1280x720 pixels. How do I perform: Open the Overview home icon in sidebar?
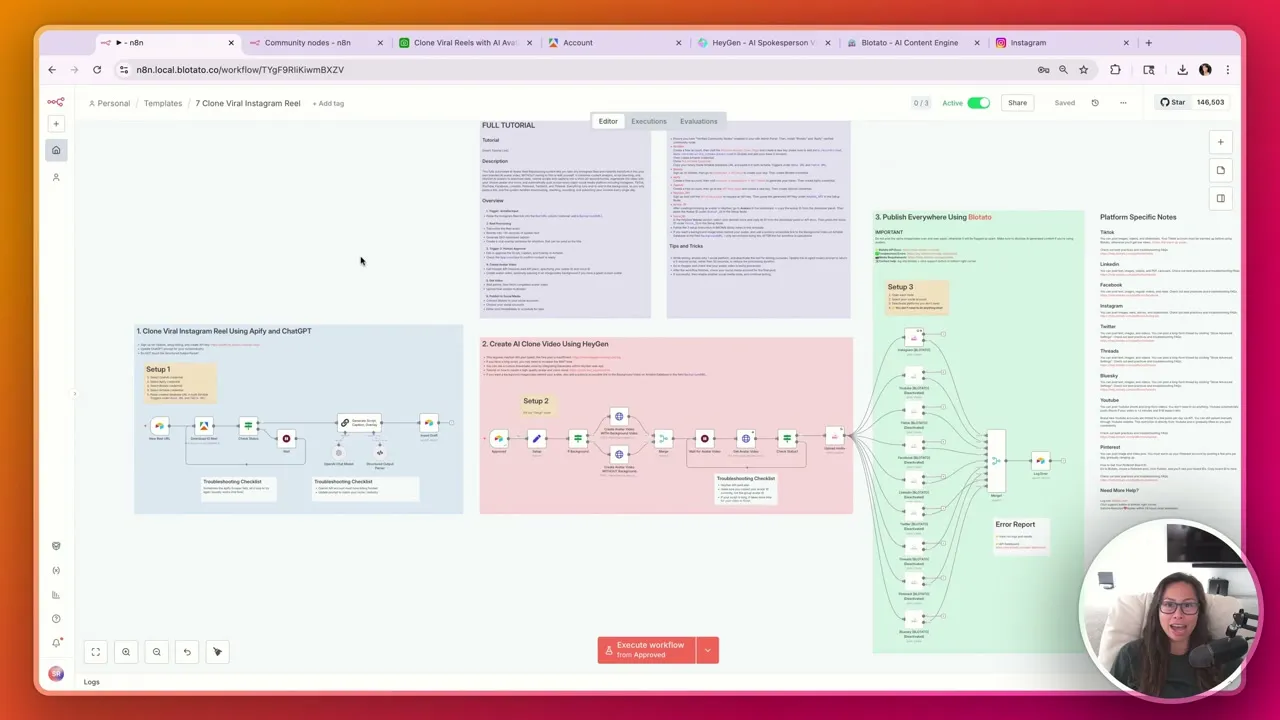coord(56,150)
